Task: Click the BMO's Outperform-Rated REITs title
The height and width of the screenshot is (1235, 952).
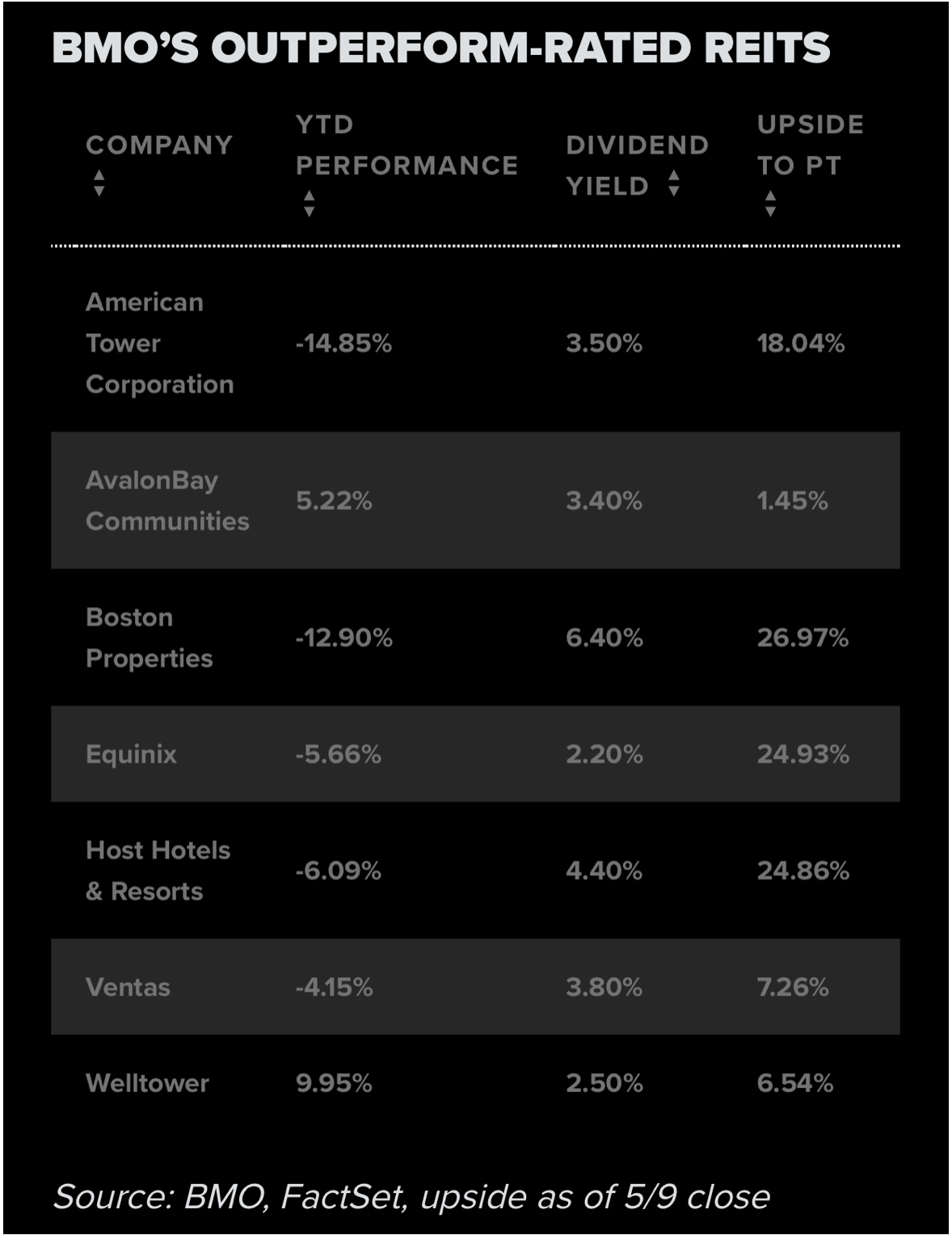Action: point(441,47)
